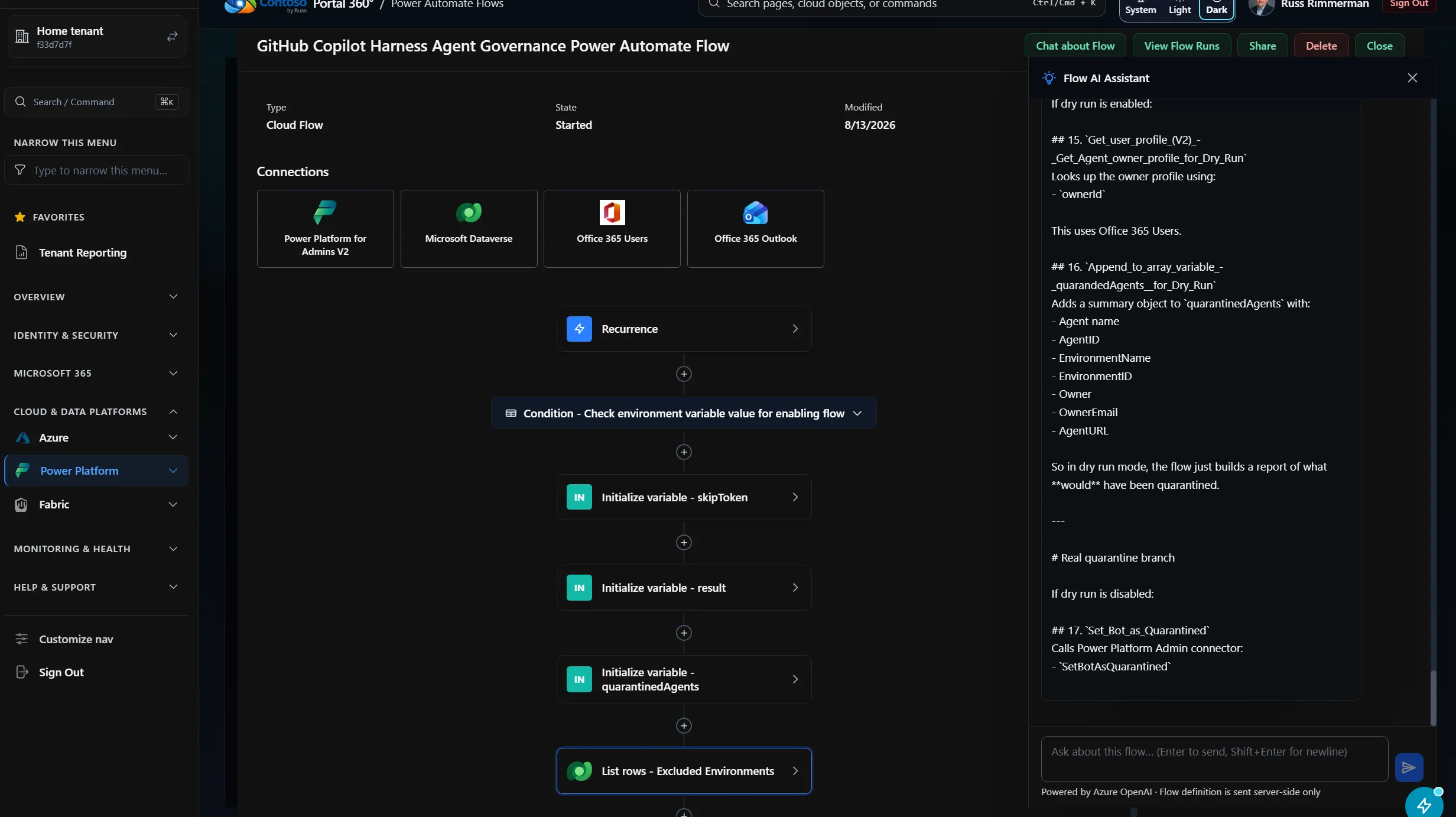Expand the Monitoring & Health section
The image size is (1456, 817).
click(96, 549)
